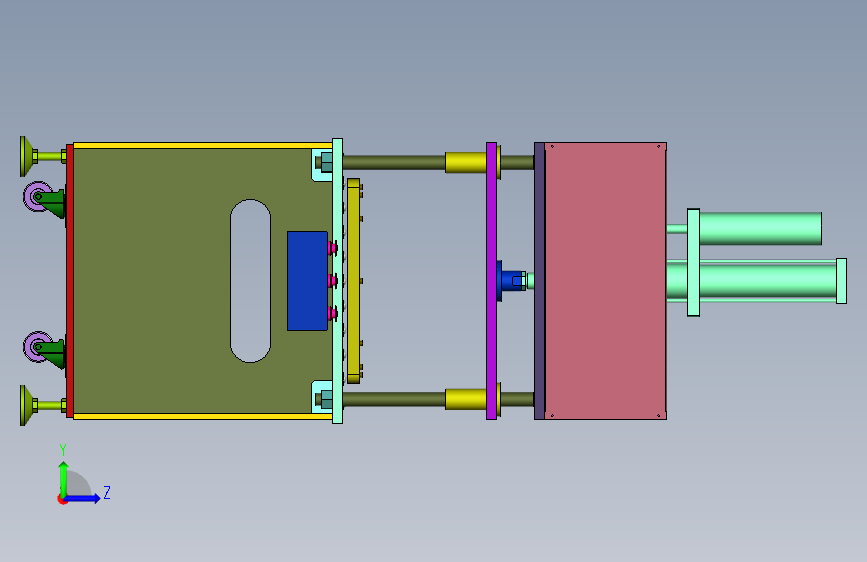Select the upper dark guide rod
Screen dimensions: 867x562
(x=394, y=162)
